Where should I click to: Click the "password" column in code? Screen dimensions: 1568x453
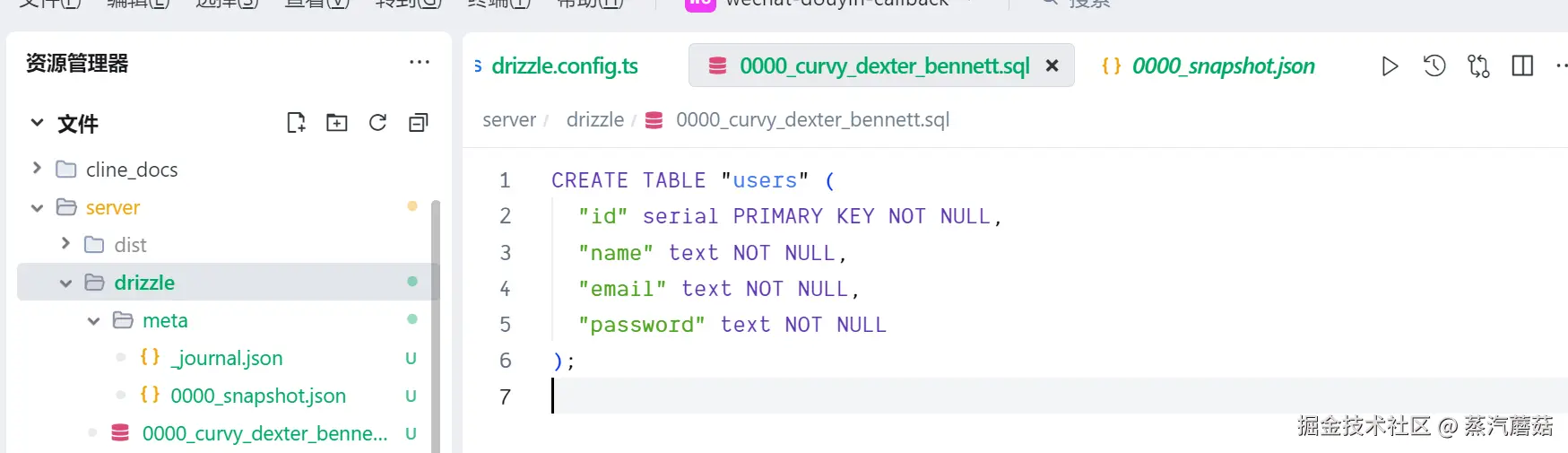(642, 325)
